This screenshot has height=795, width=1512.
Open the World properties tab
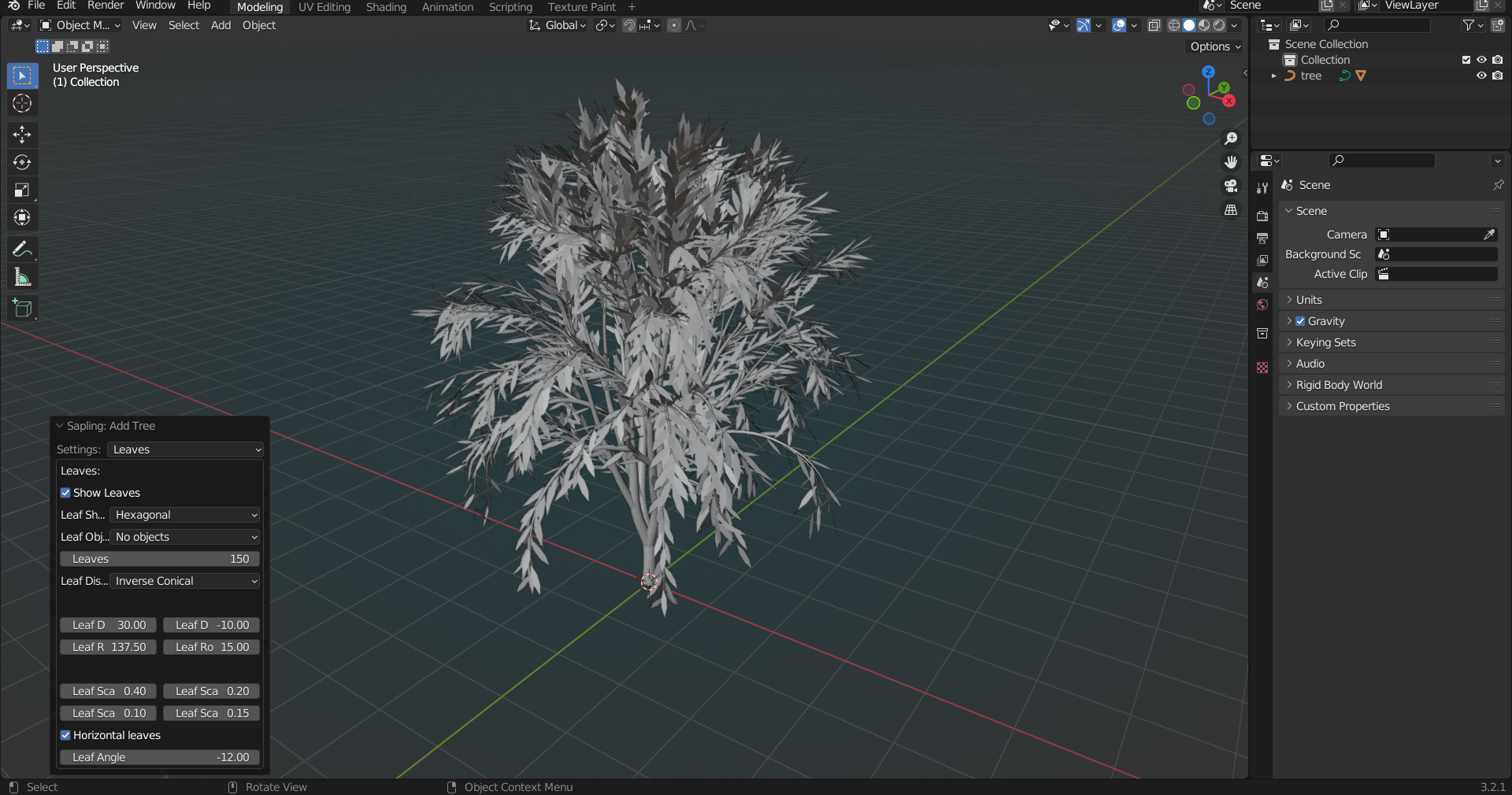[x=1262, y=305]
